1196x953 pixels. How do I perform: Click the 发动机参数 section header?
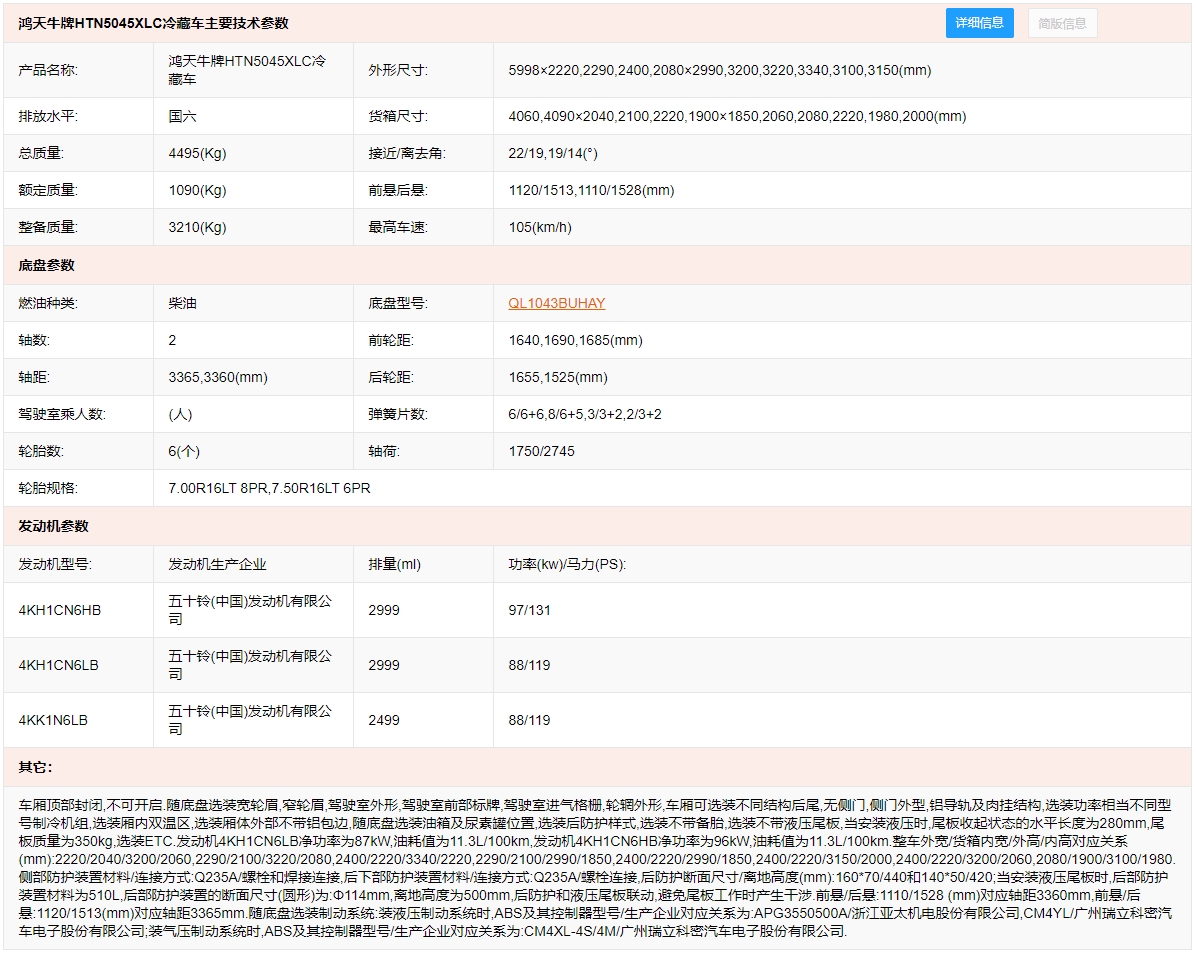[x=53, y=526]
